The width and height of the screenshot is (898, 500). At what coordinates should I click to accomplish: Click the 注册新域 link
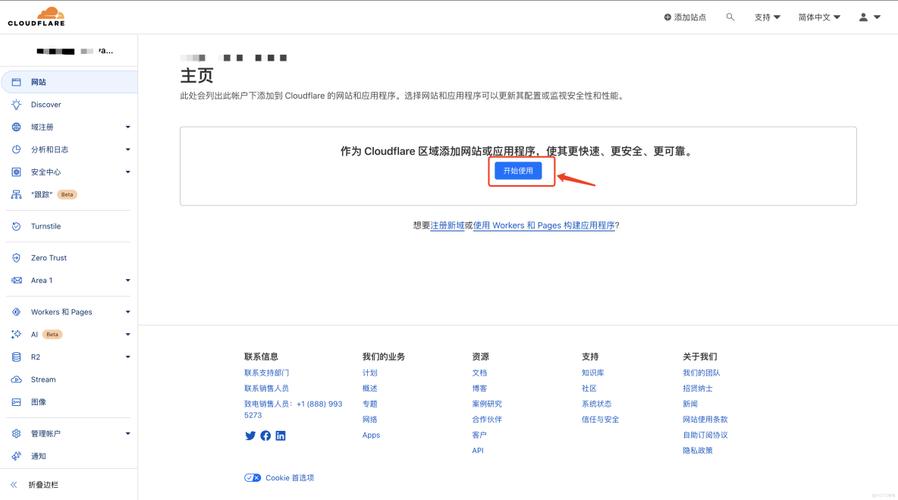pos(447,225)
